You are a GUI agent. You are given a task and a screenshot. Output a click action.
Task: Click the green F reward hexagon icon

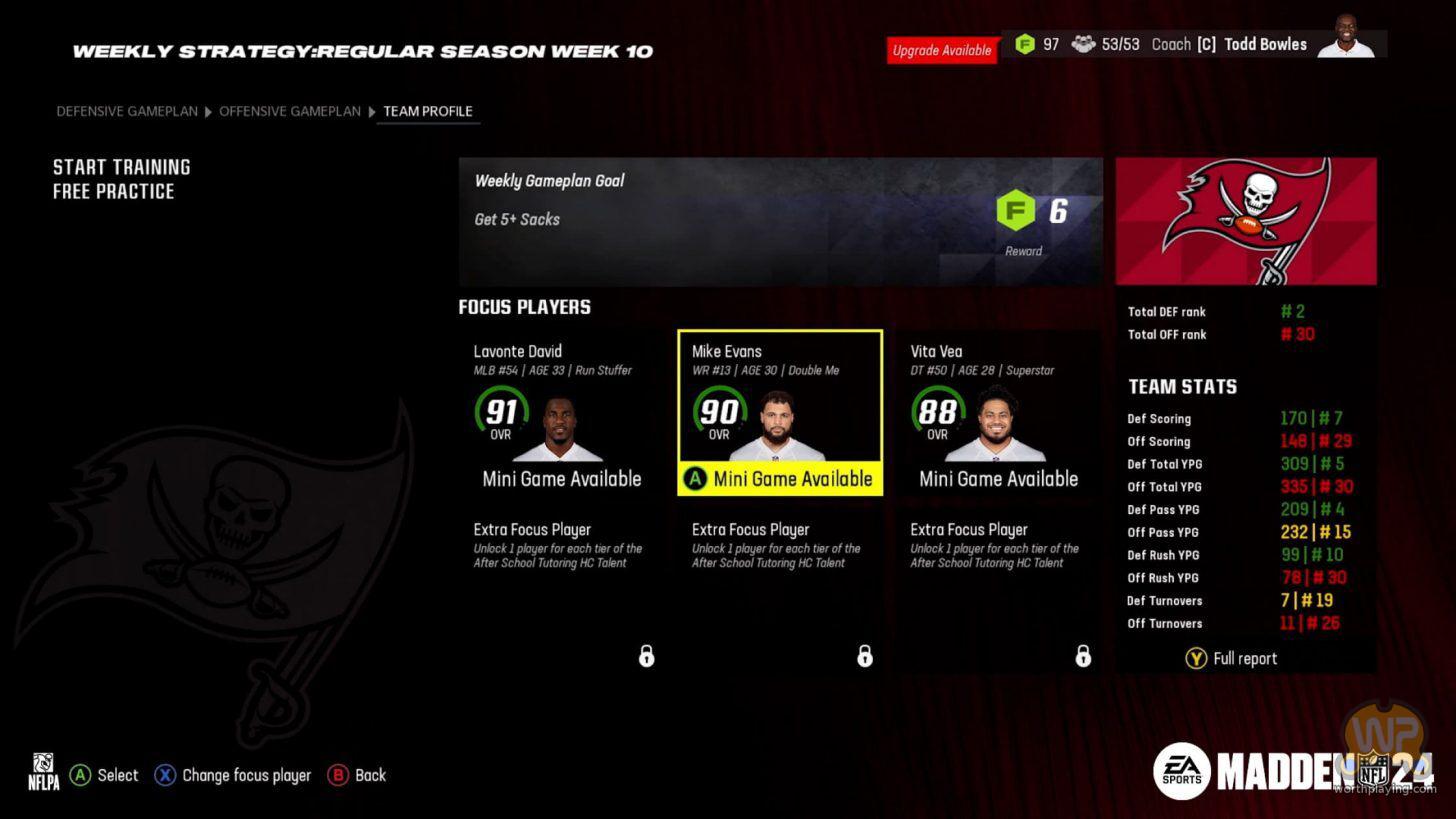[x=1015, y=211]
